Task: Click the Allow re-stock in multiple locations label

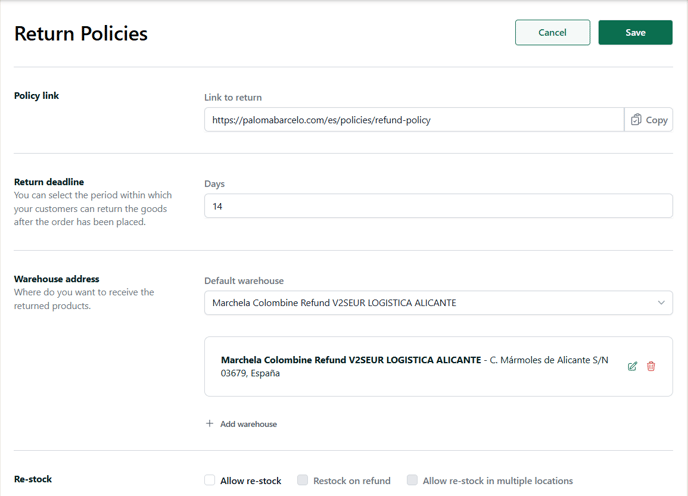Action: [498, 481]
